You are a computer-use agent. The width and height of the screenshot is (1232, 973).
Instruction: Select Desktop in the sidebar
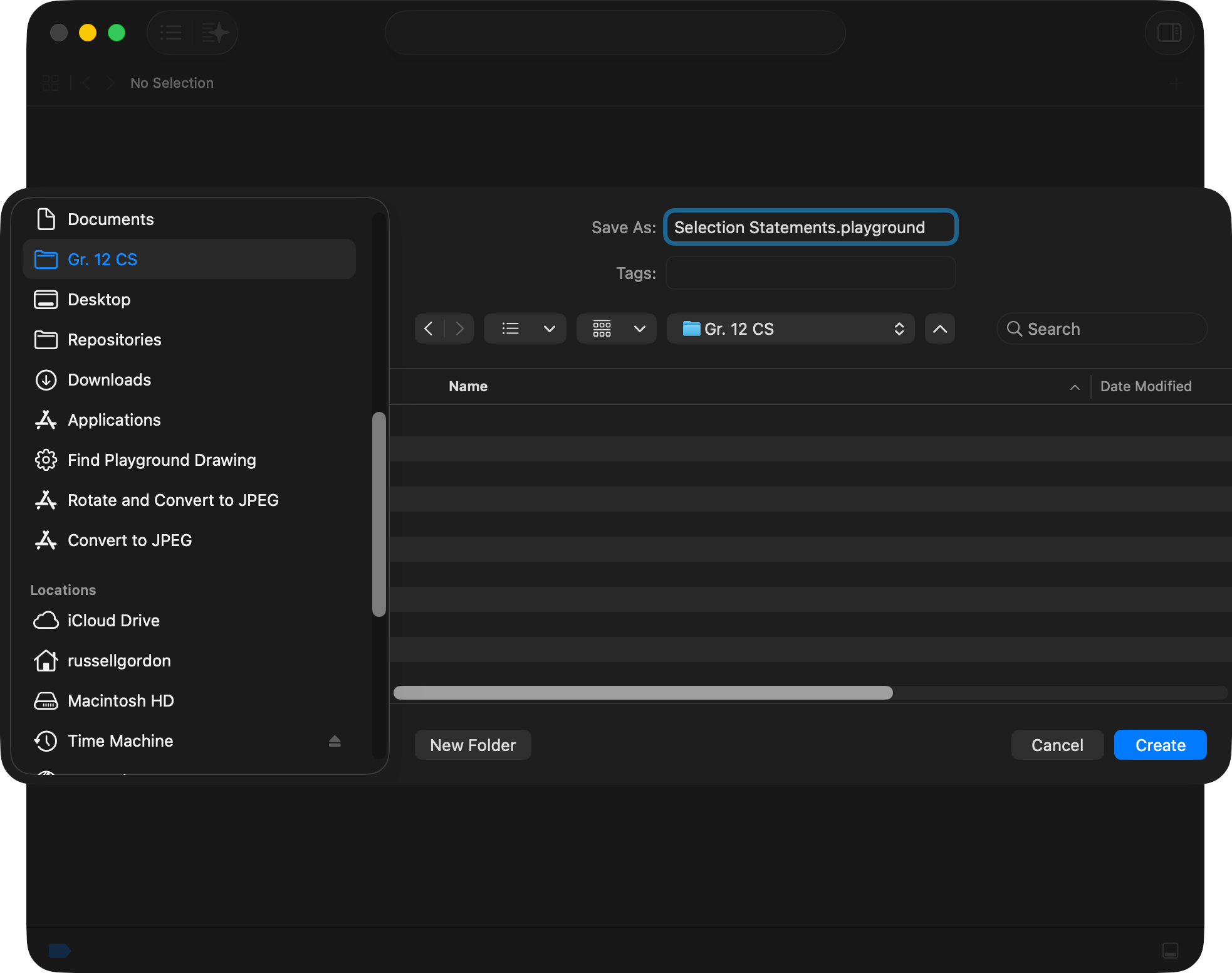click(x=99, y=300)
